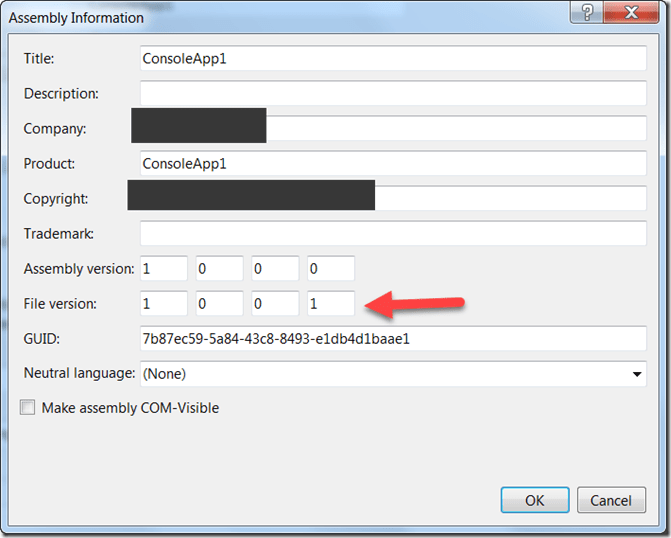671x538 pixels.
Task: Confirm with the OK button
Action: tap(535, 500)
